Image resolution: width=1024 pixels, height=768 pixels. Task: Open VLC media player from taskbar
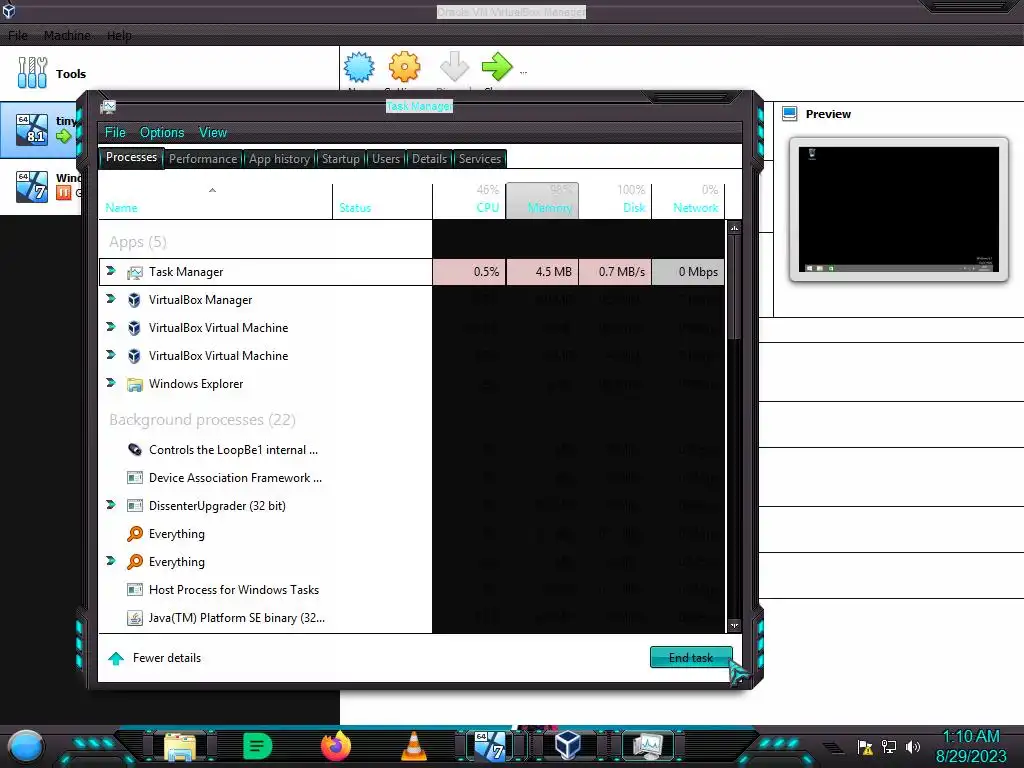[413, 746]
